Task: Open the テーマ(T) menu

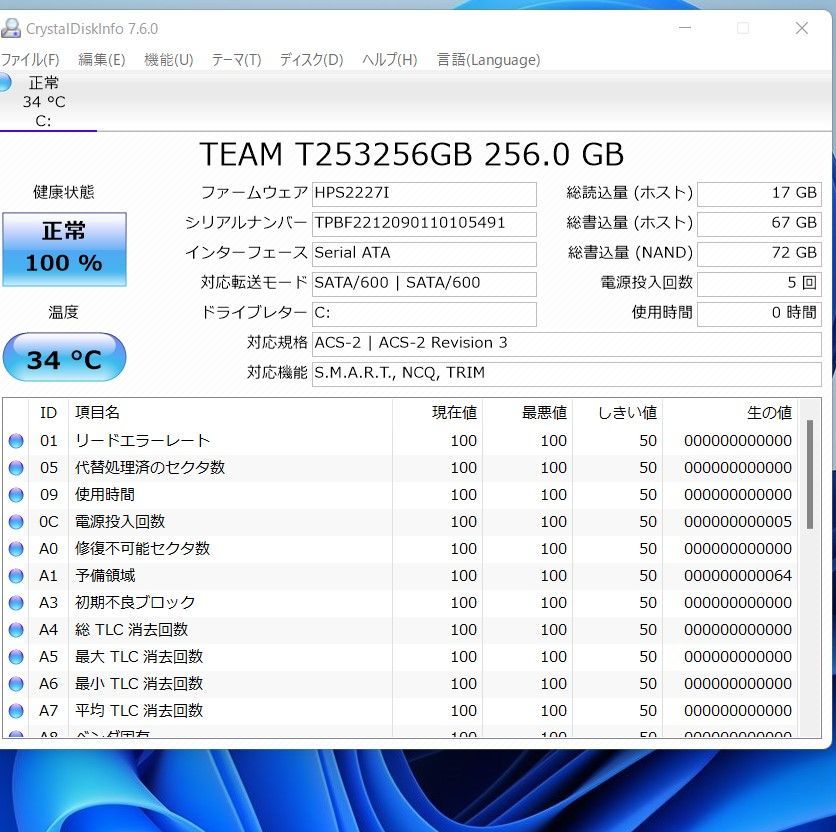Action: click(236, 60)
